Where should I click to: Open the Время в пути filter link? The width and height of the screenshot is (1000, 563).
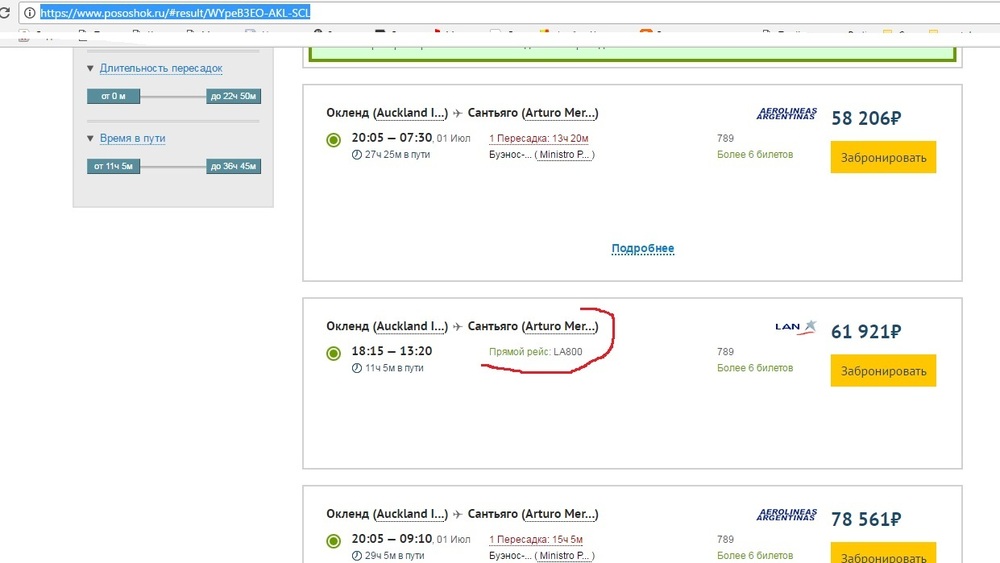[133, 138]
